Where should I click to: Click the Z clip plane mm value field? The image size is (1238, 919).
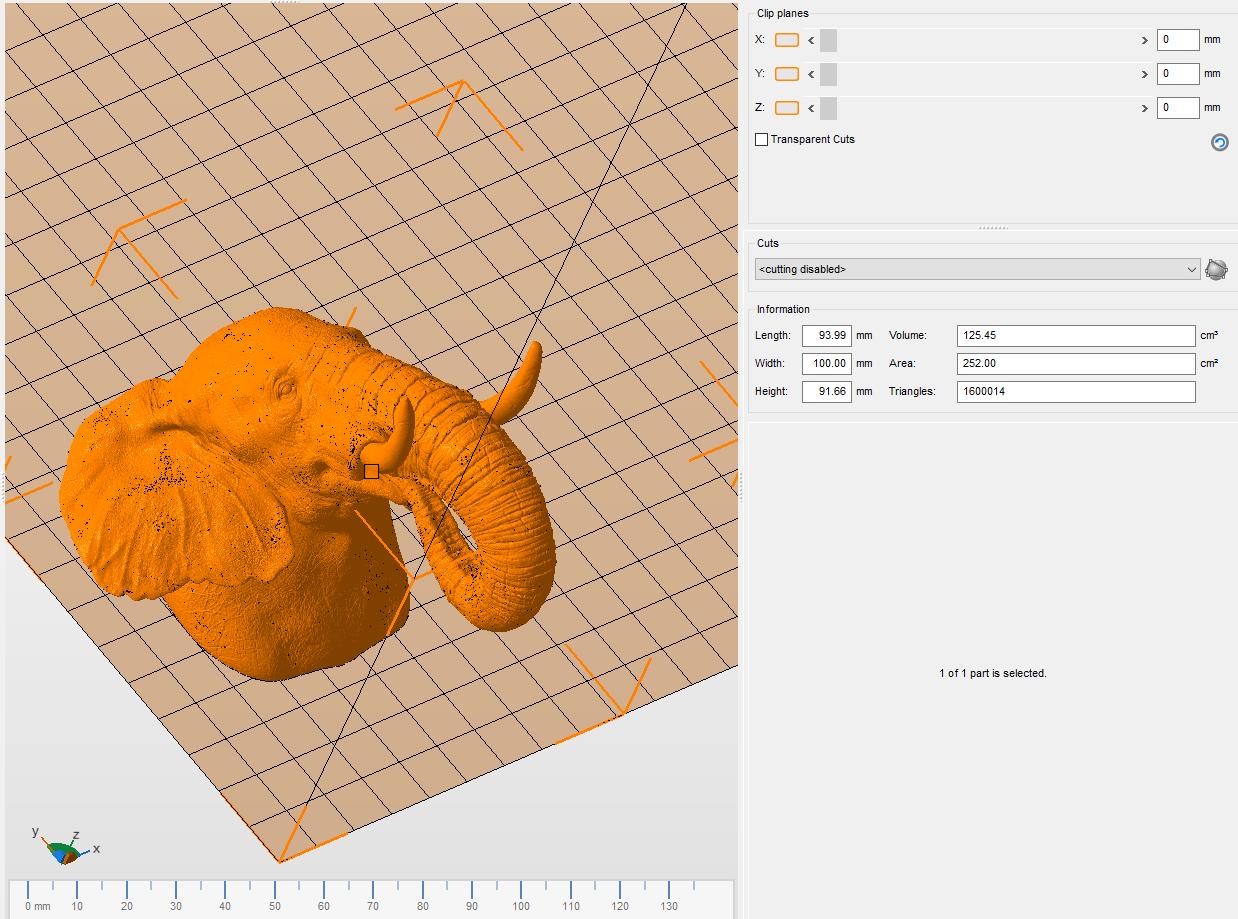1177,108
